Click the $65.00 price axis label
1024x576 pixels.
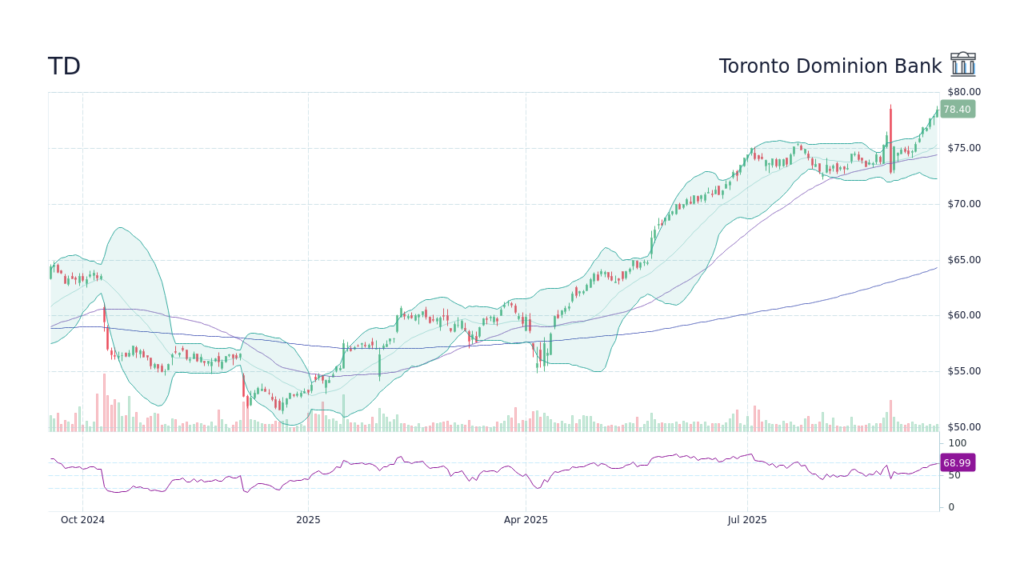click(964, 260)
